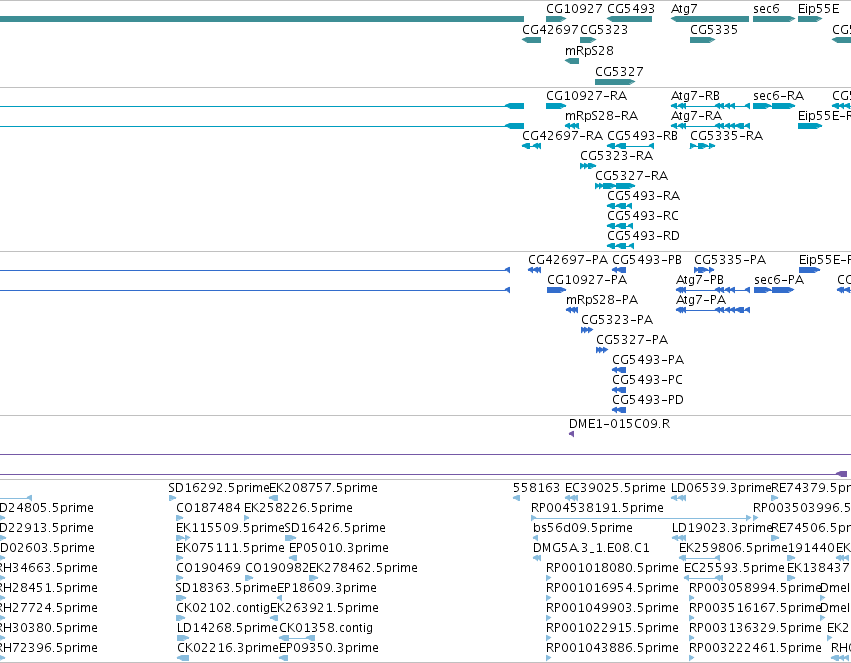Click transcript CG5323-RA
This screenshot has height=663, width=851.
point(617,156)
